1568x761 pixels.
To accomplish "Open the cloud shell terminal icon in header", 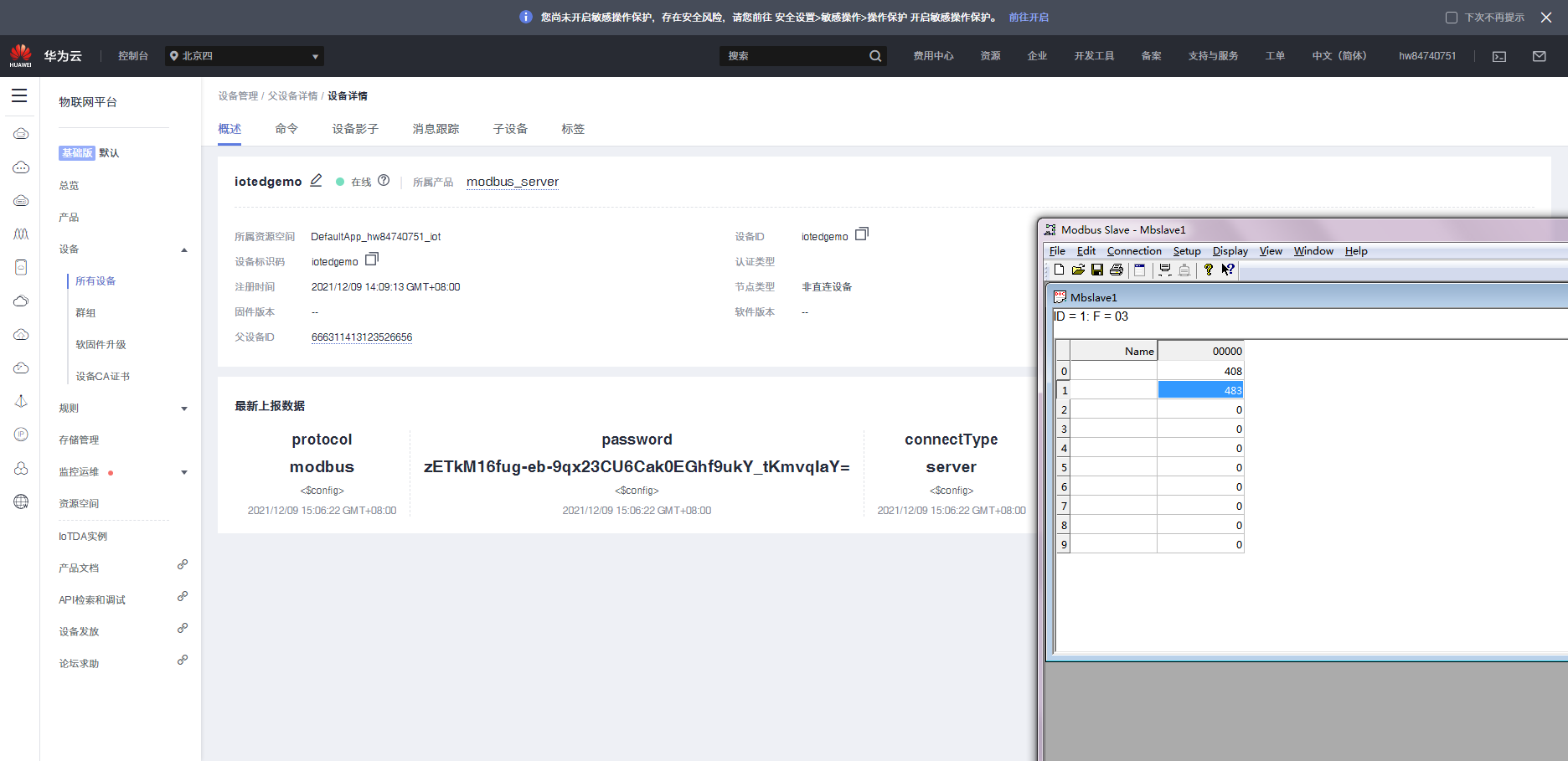I will click(1499, 56).
